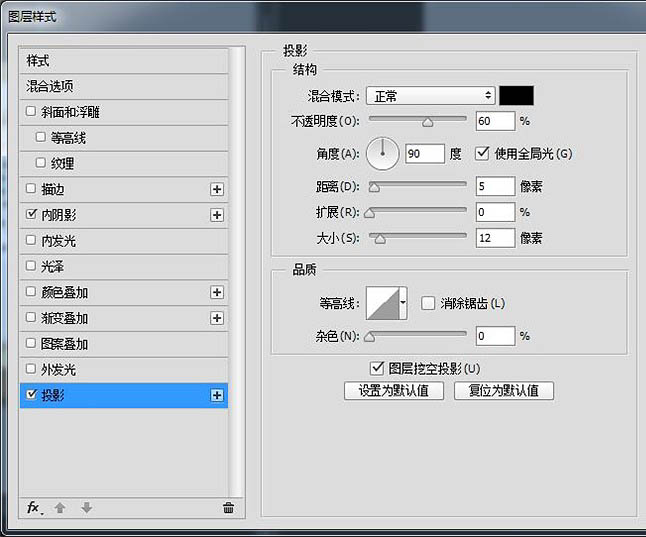Click the fx add style icon
The width and height of the screenshot is (646, 537).
click(33, 508)
